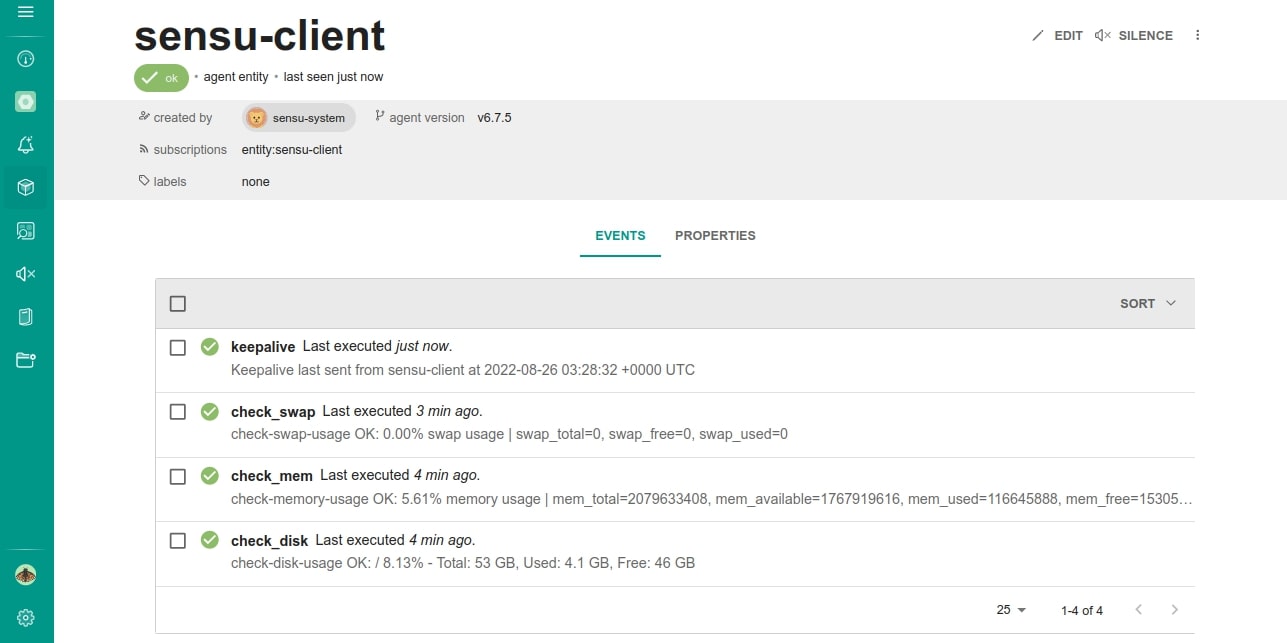Click the check_mem green status icon
The image size is (1287, 643).
click(x=209, y=475)
